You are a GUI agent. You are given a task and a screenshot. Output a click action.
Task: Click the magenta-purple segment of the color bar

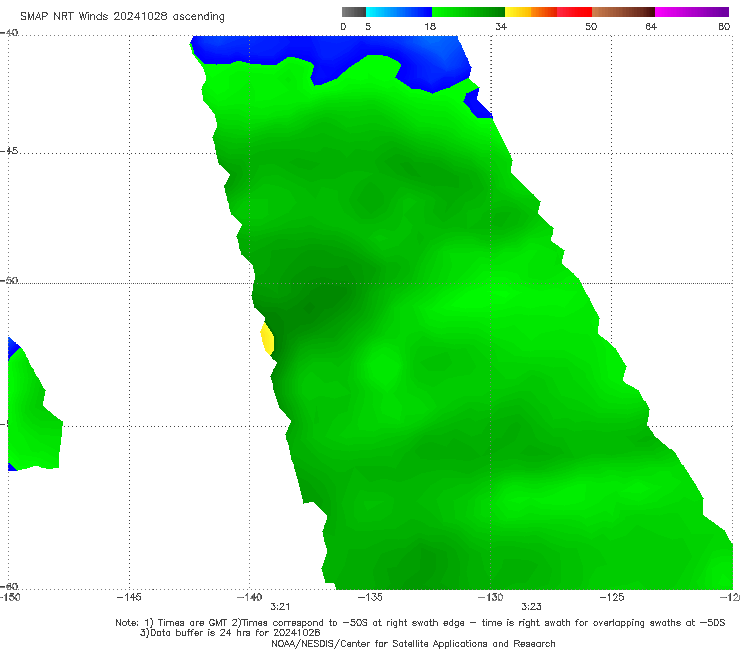(x=692, y=12)
